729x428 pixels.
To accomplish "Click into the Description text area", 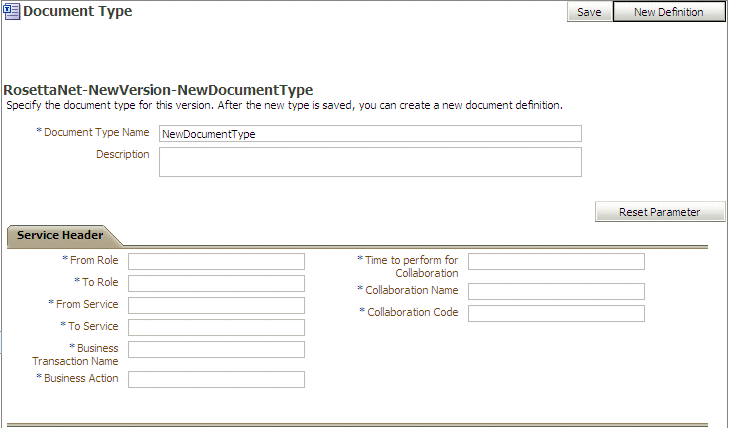I will tap(370, 162).
